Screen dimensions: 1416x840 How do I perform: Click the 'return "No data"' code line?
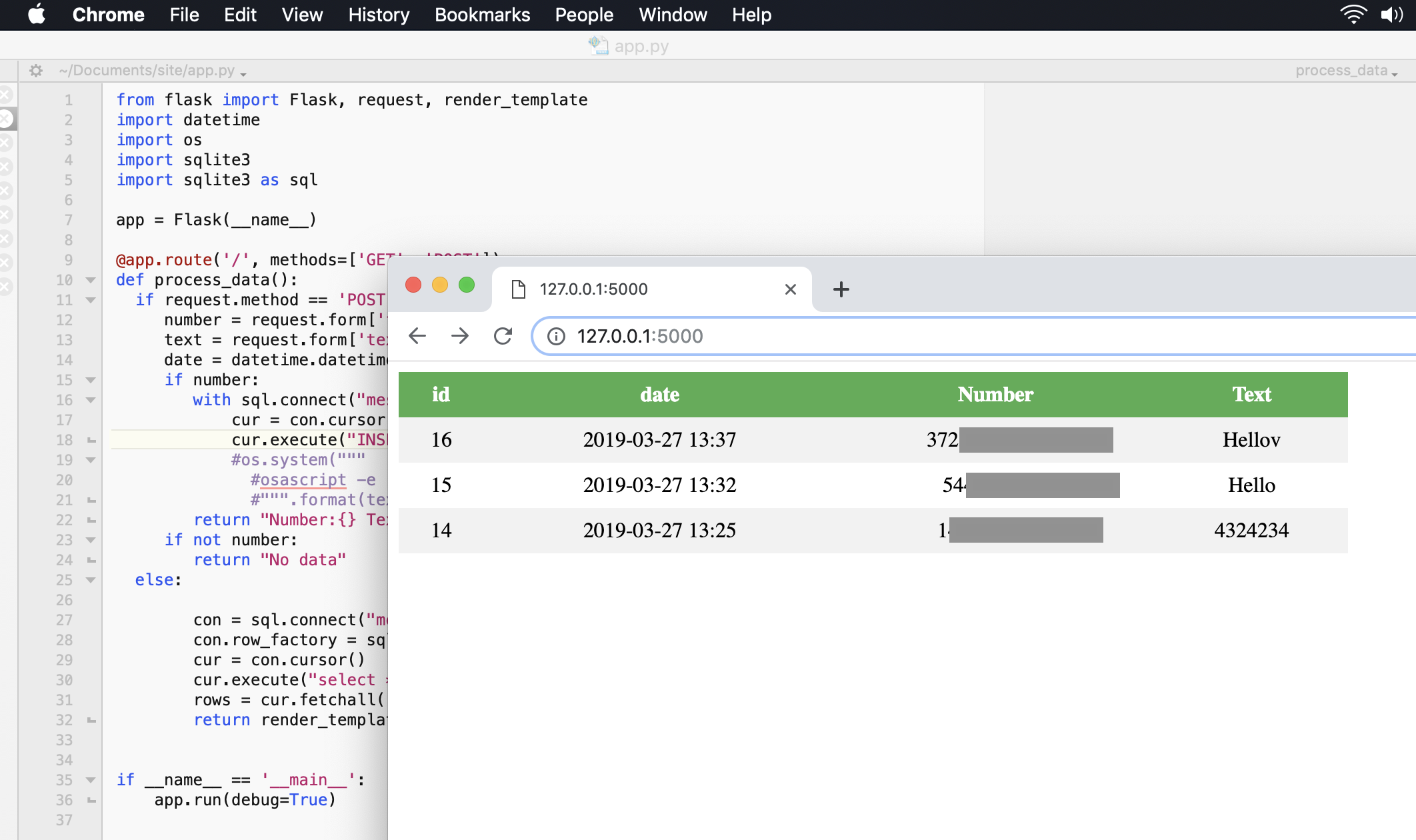point(269,560)
